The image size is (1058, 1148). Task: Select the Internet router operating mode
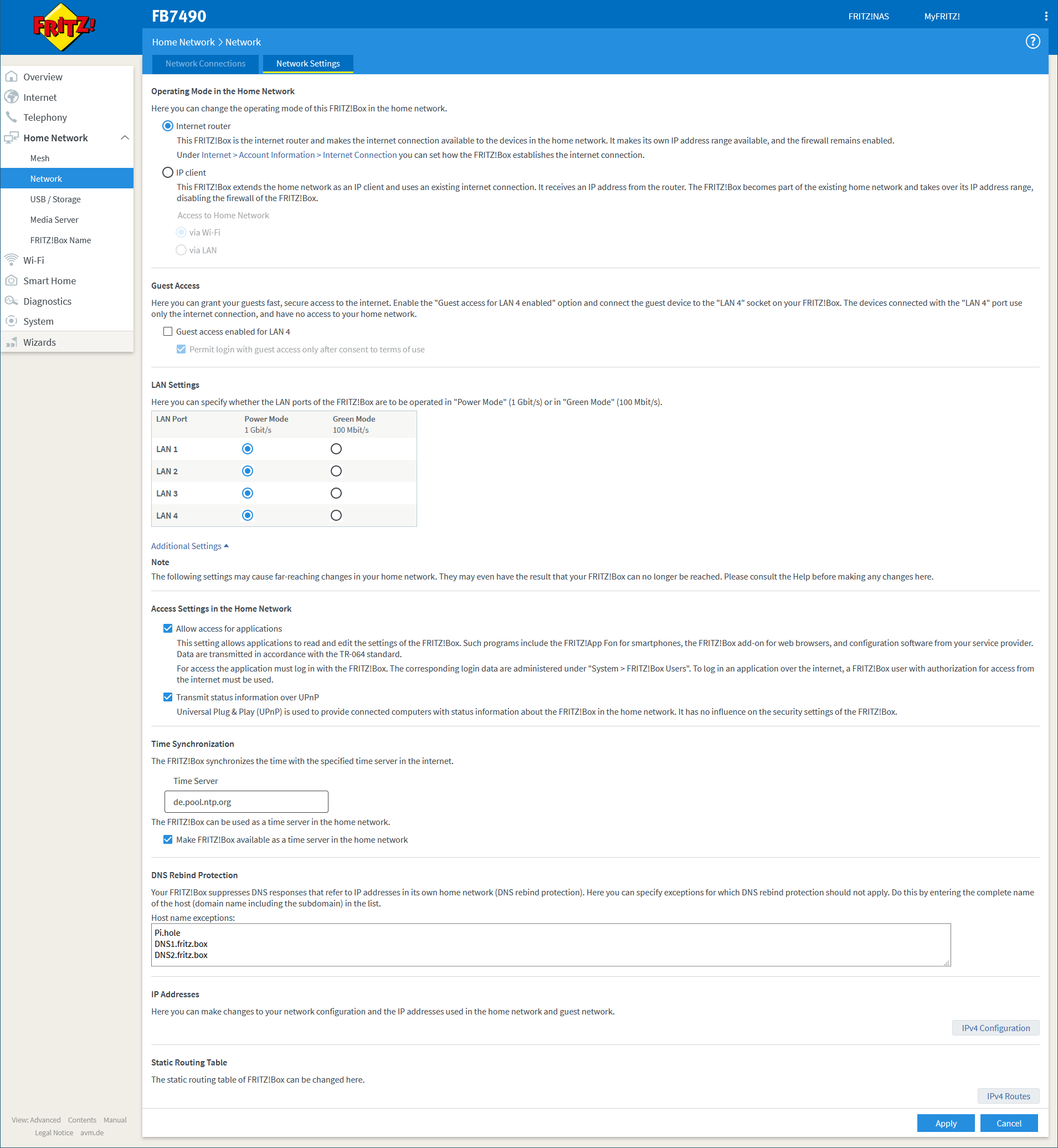[168, 126]
